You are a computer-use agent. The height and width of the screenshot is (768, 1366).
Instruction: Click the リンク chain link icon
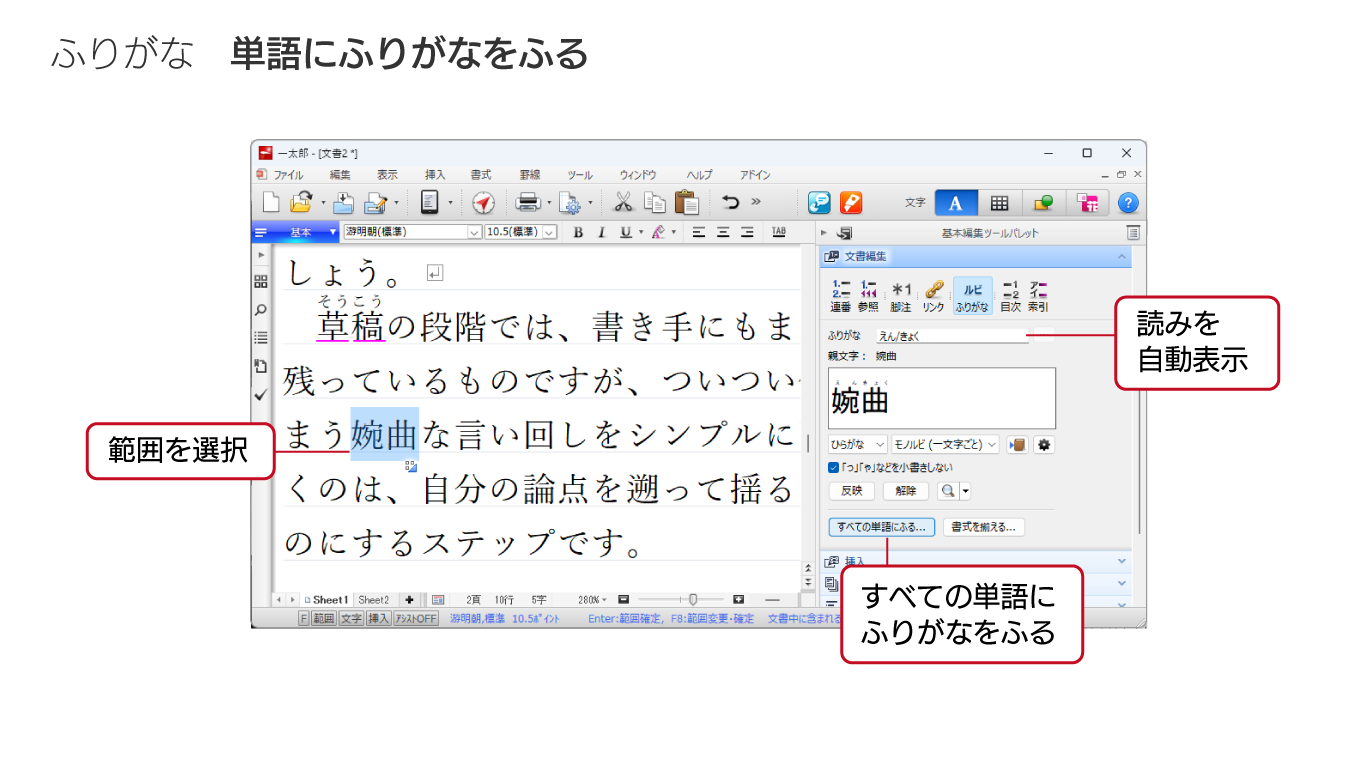934,296
